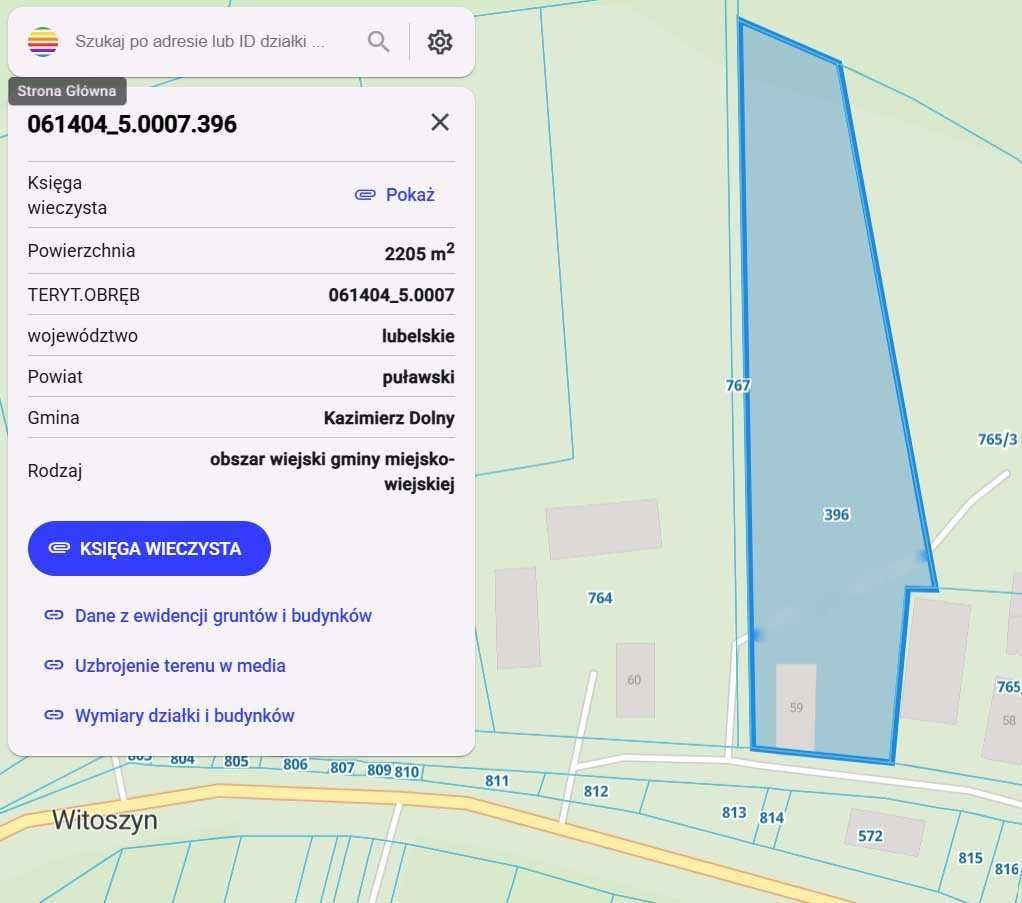This screenshot has width=1022, height=903.
Task: Open the Pokaż link for Księga wieczysta
Action: point(408,194)
